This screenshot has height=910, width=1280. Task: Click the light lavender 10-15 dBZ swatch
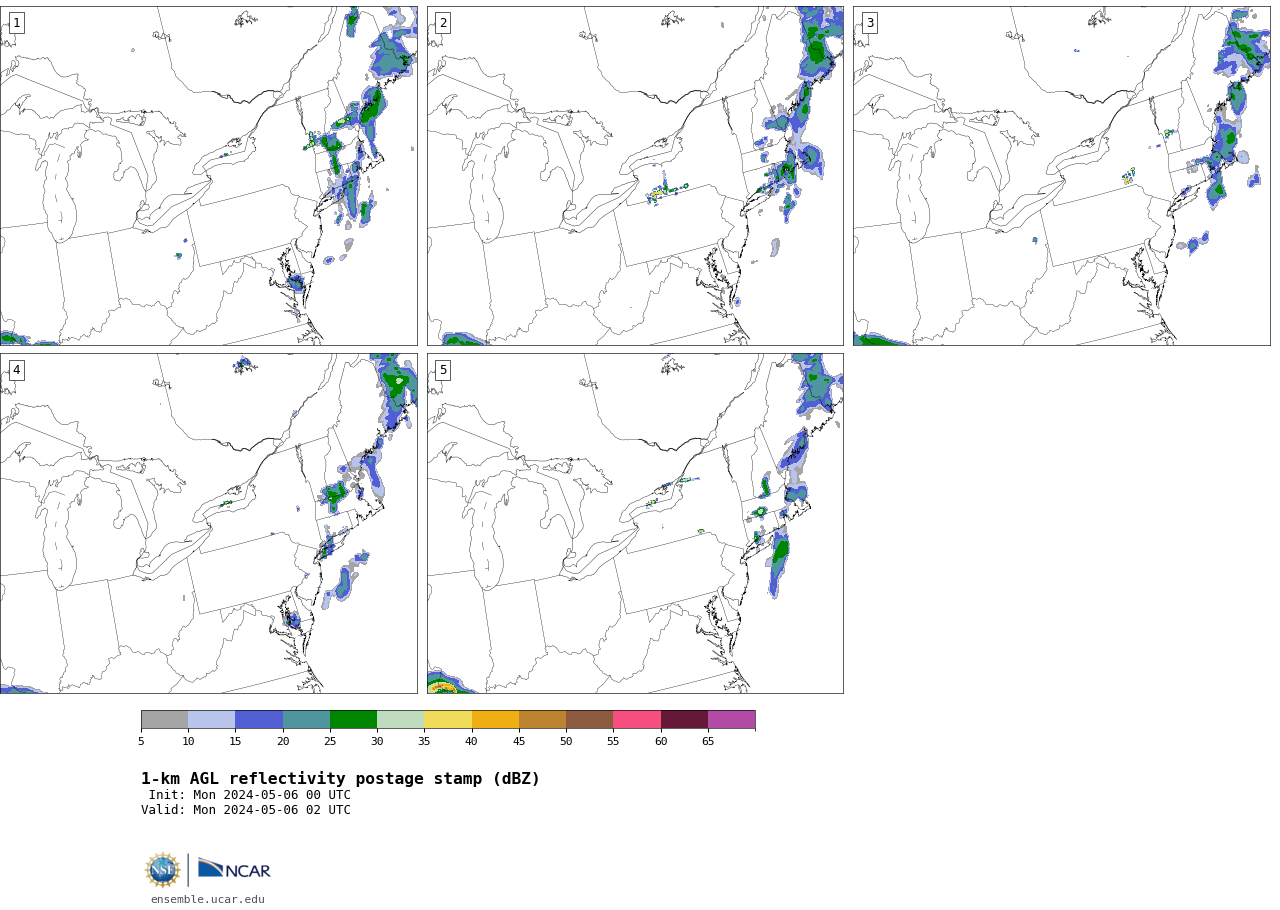pyautogui.click(x=212, y=720)
